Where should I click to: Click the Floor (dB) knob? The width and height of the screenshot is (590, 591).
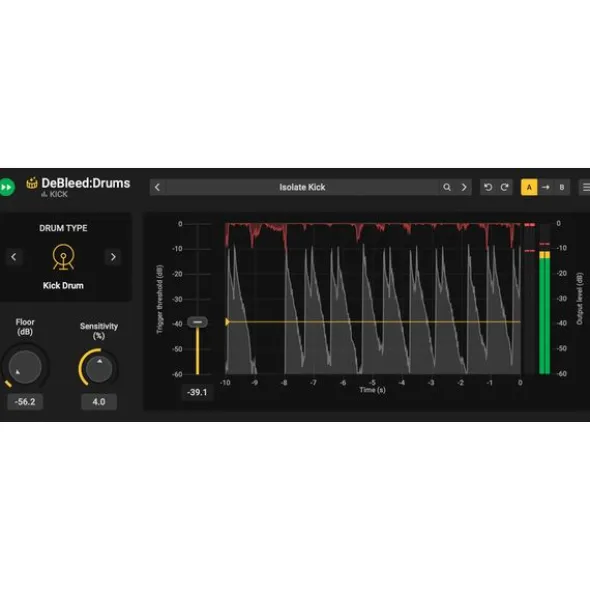tap(25, 367)
